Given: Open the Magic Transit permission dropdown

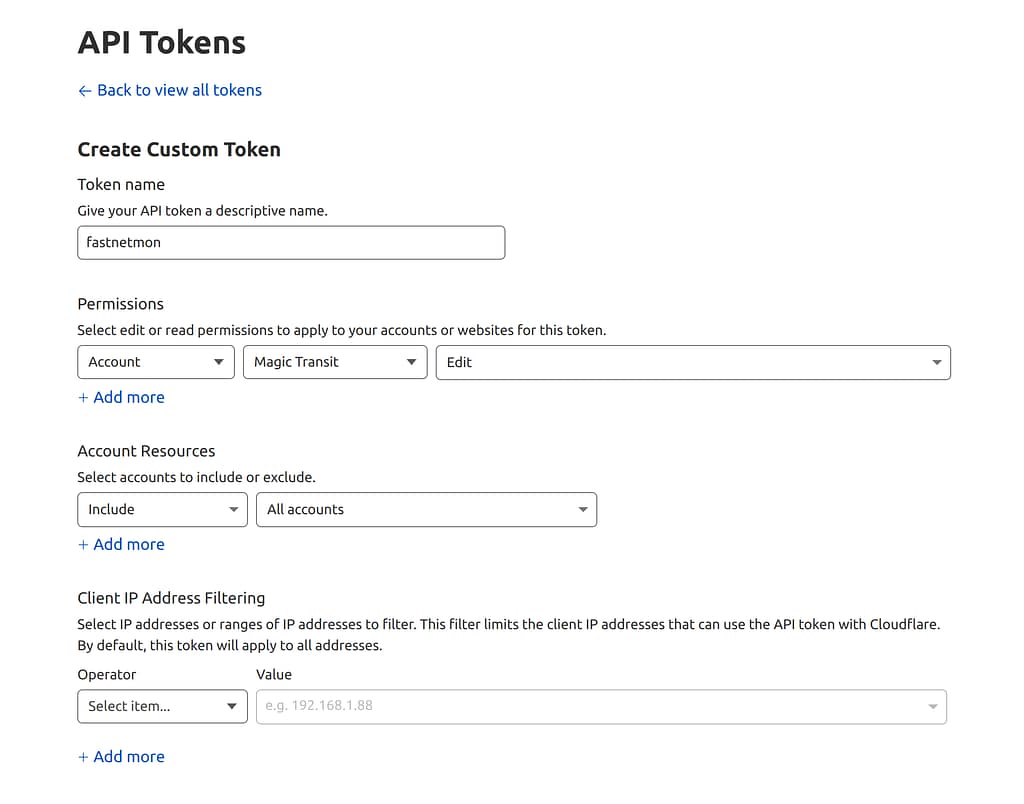Looking at the screenshot, I should (x=325, y=362).
